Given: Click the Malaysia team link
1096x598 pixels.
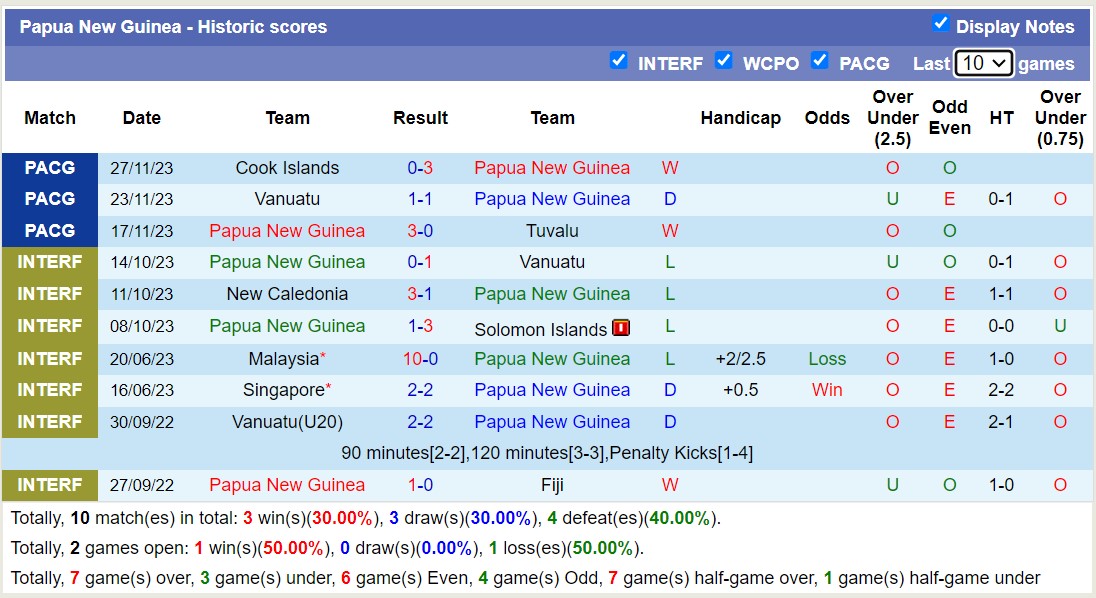Looking at the screenshot, I should pos(283,358).
